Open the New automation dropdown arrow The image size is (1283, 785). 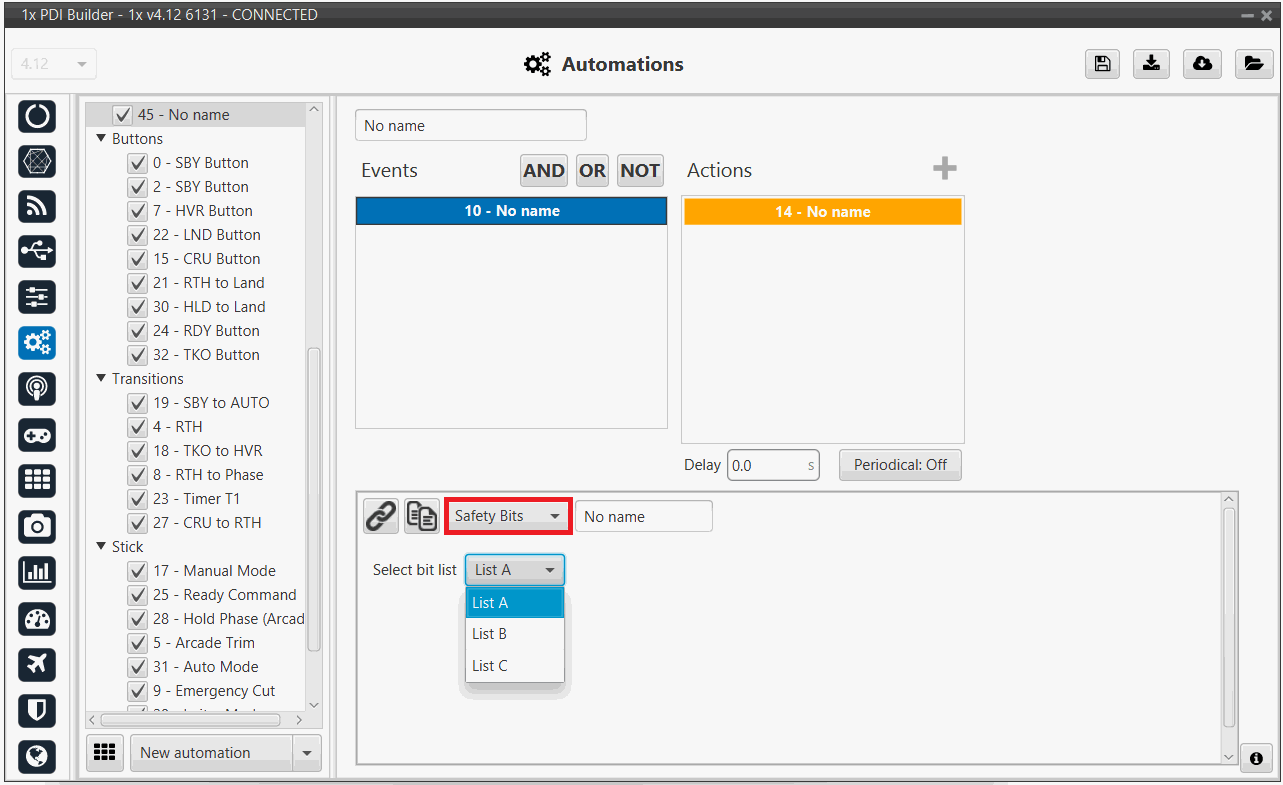tap(306, 753)
